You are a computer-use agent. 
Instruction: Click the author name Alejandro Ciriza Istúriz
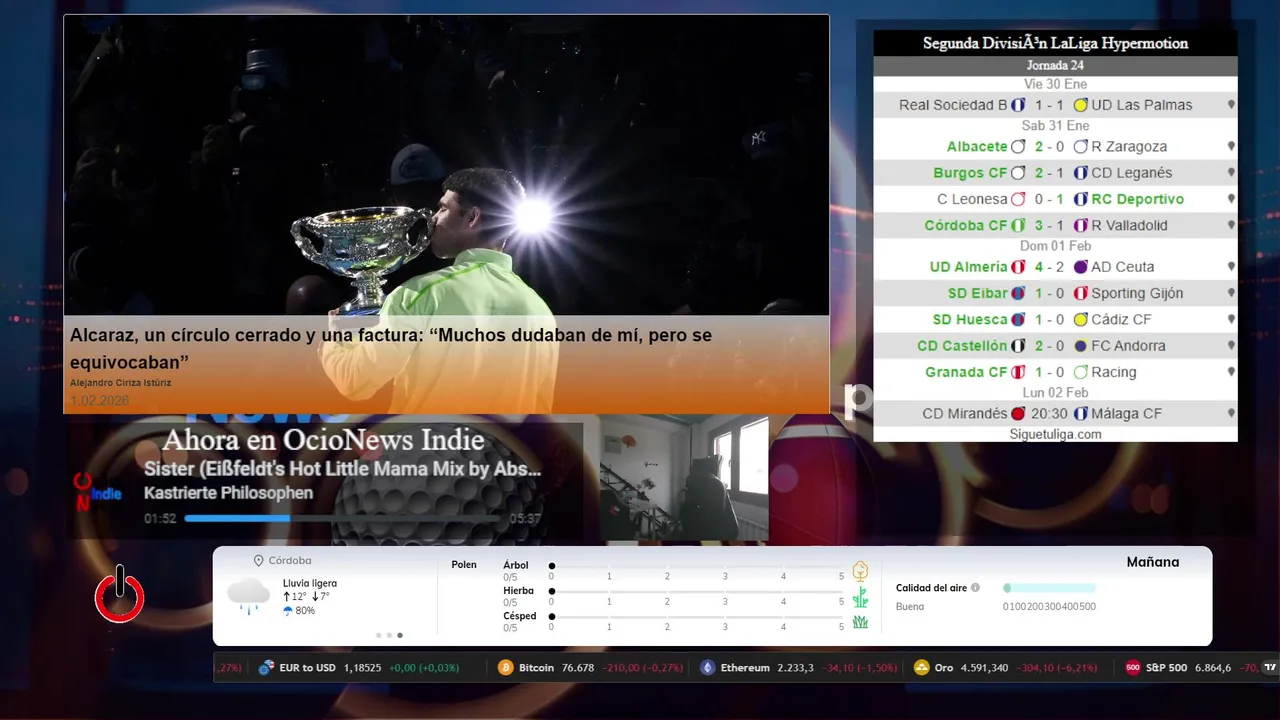[119, 383]
